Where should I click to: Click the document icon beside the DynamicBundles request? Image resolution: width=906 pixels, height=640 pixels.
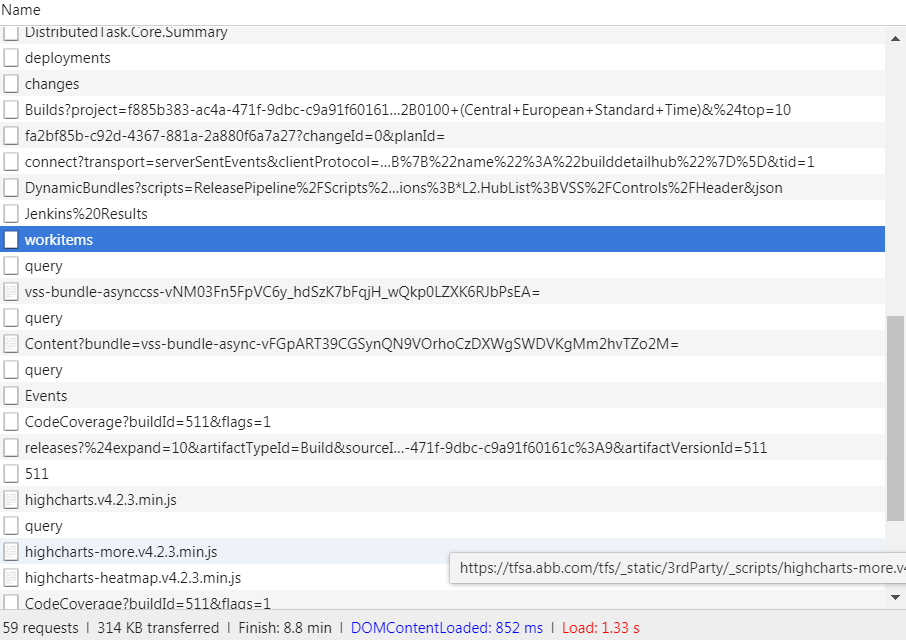pos(10,187)
